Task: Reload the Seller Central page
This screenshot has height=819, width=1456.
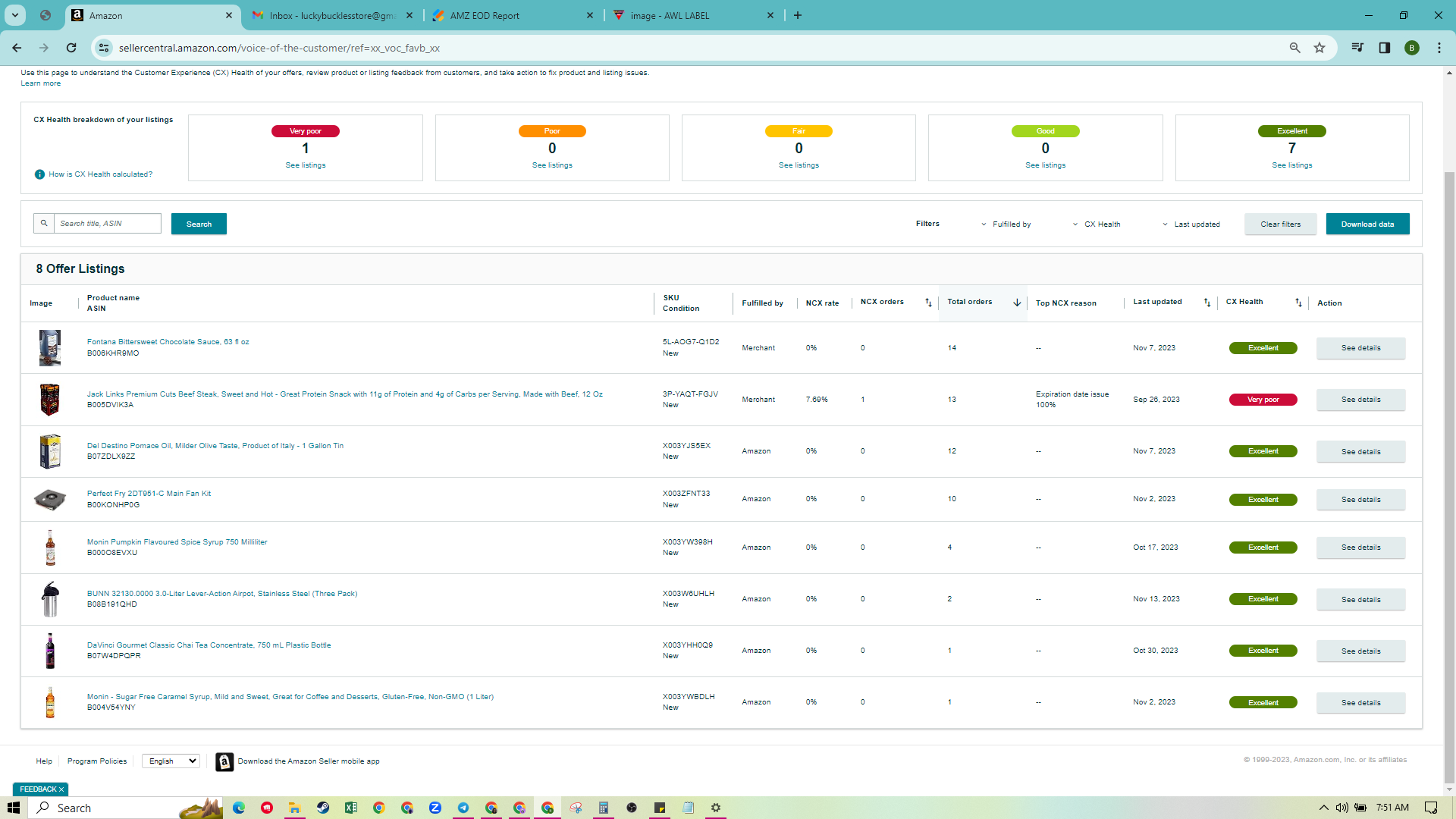Action: (x=71, y=48)
